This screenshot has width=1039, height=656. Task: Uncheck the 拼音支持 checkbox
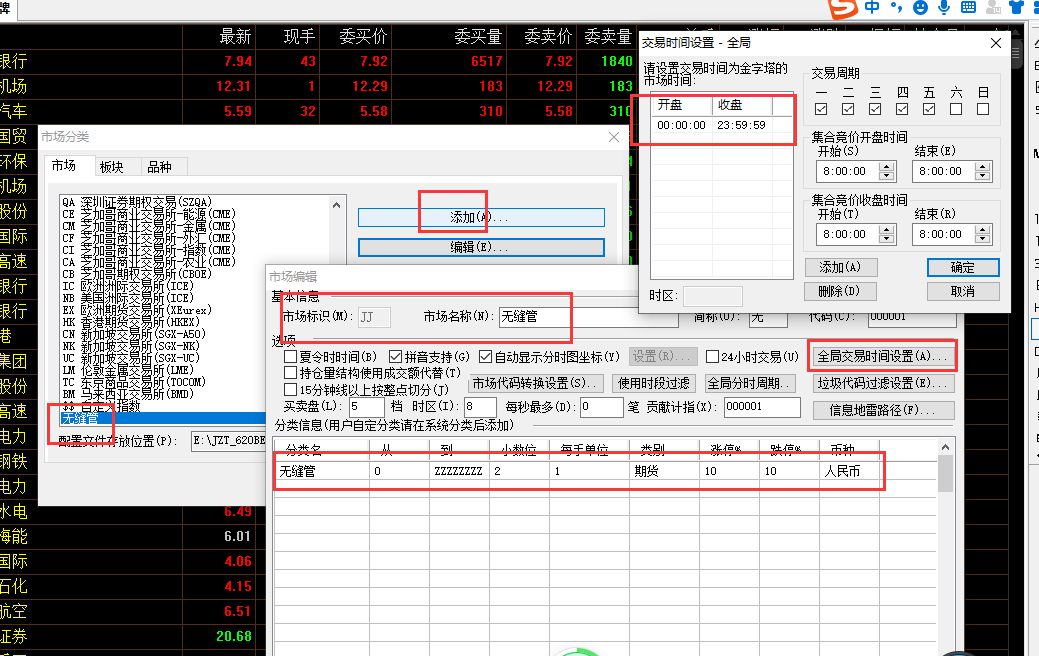pos(396,356)
